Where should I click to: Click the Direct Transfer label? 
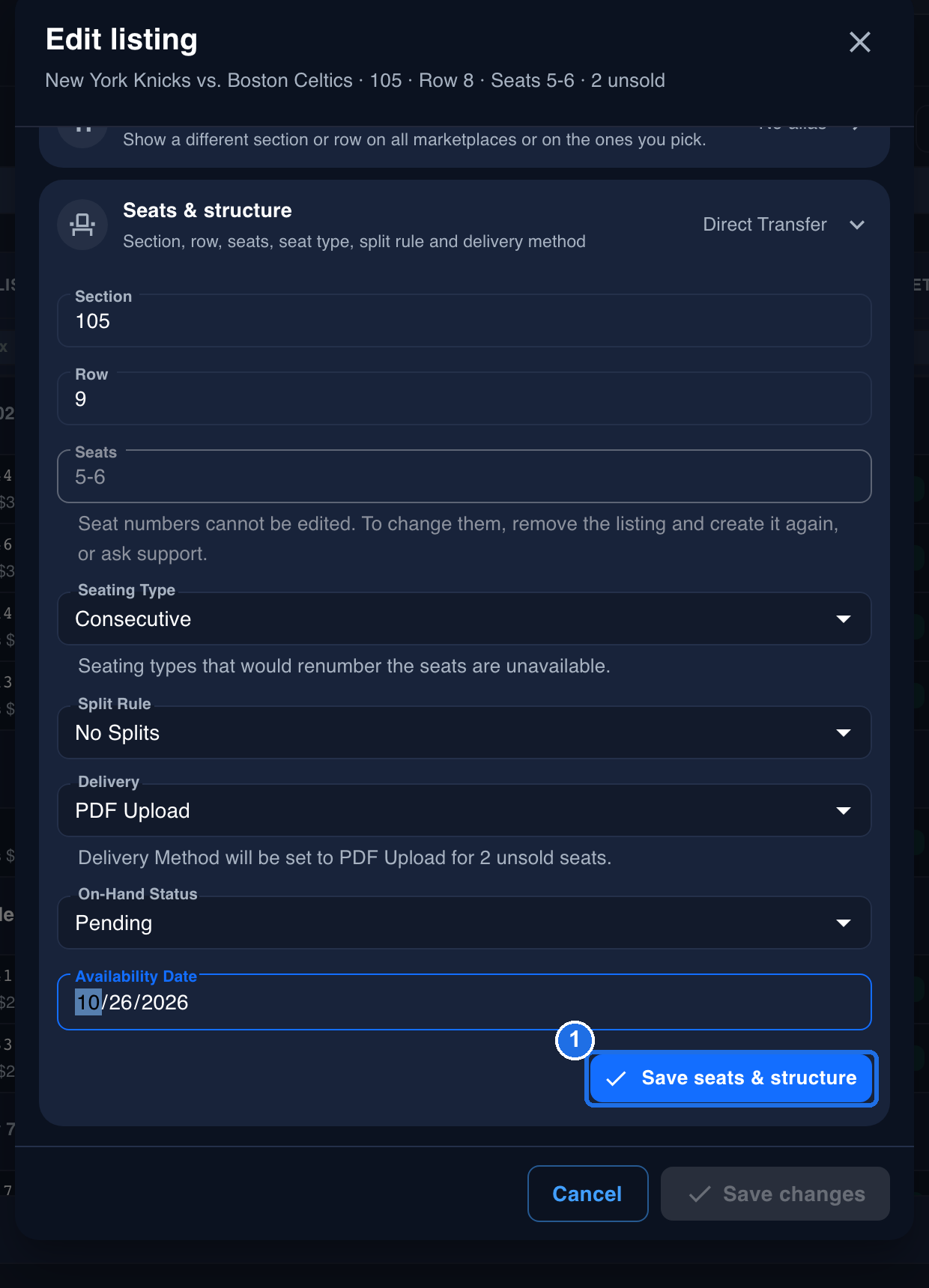tap(765, 225)
